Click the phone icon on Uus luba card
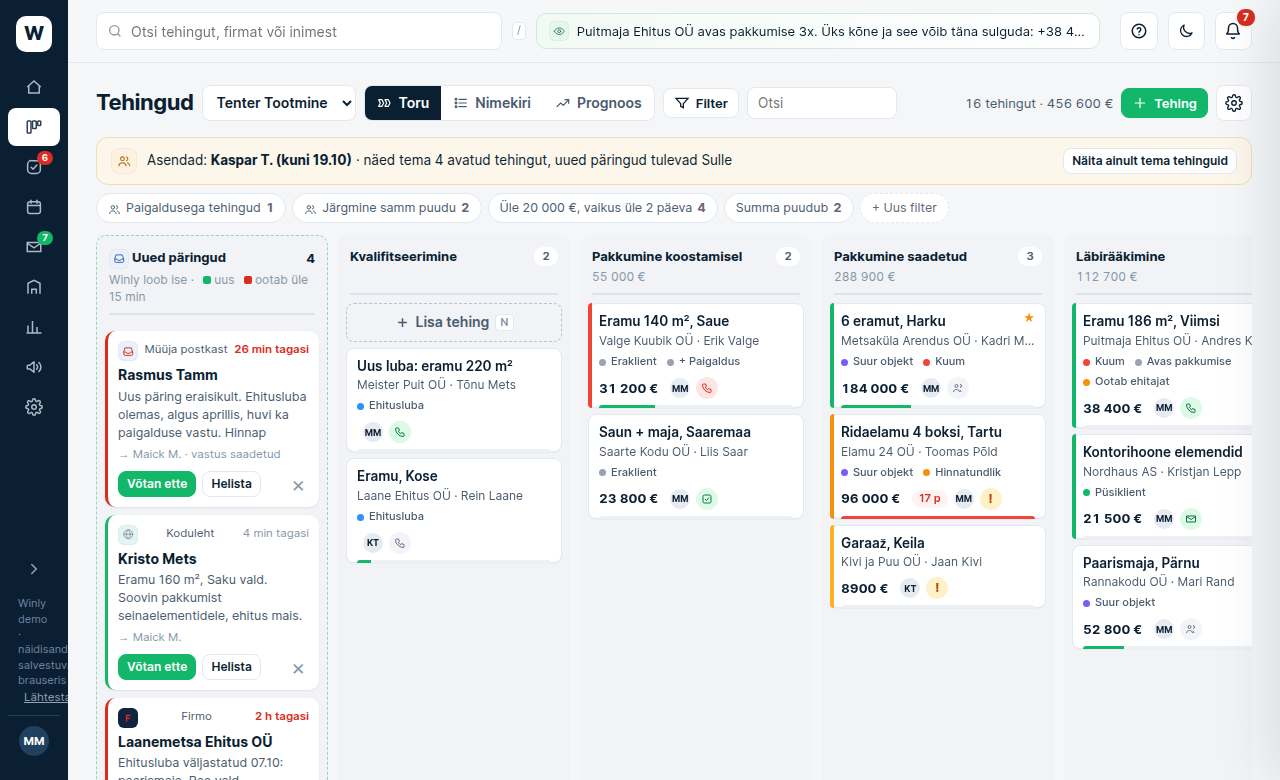Viewport: 1280px width, 780px height. click(x=400, y=432)
